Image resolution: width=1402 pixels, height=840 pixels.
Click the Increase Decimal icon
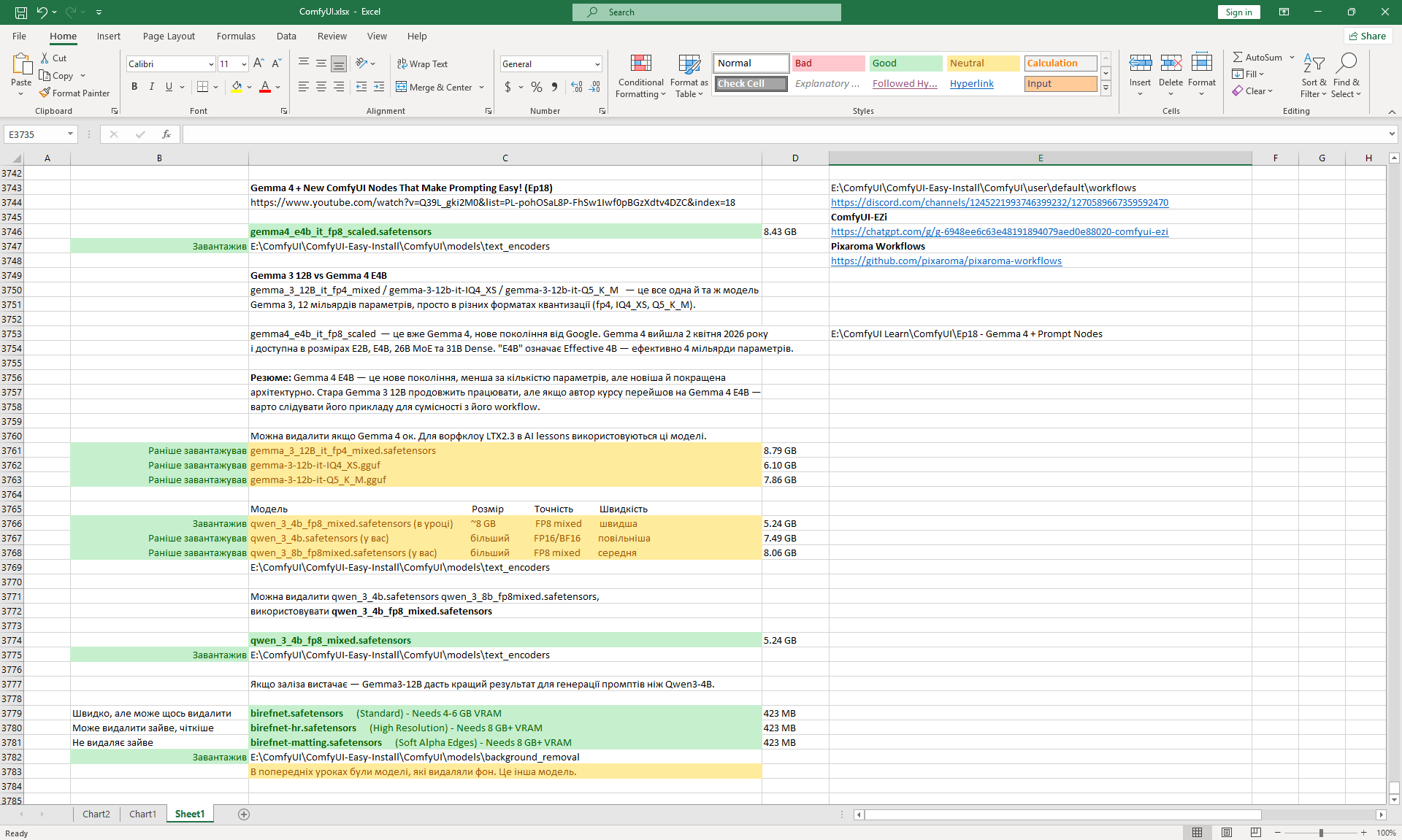coord(577,87)
